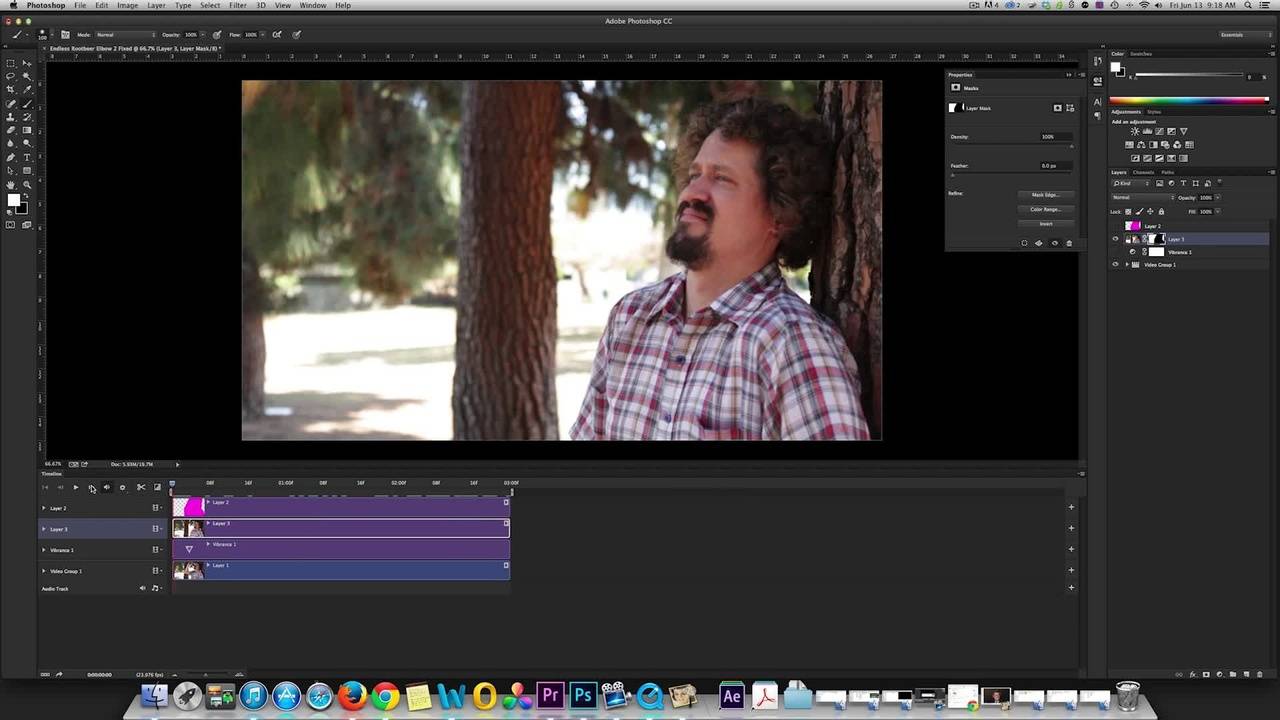Click the Invert button

[1045, 224]
